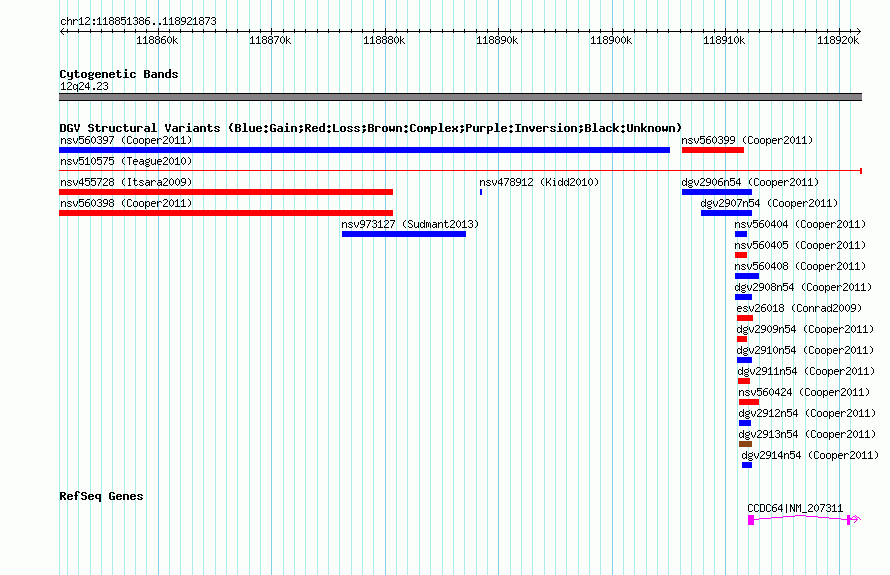The width and height of the screenshot is (890, 575).
Task: Click the 118860k ruler tick label
Action: tap(157, 40)
